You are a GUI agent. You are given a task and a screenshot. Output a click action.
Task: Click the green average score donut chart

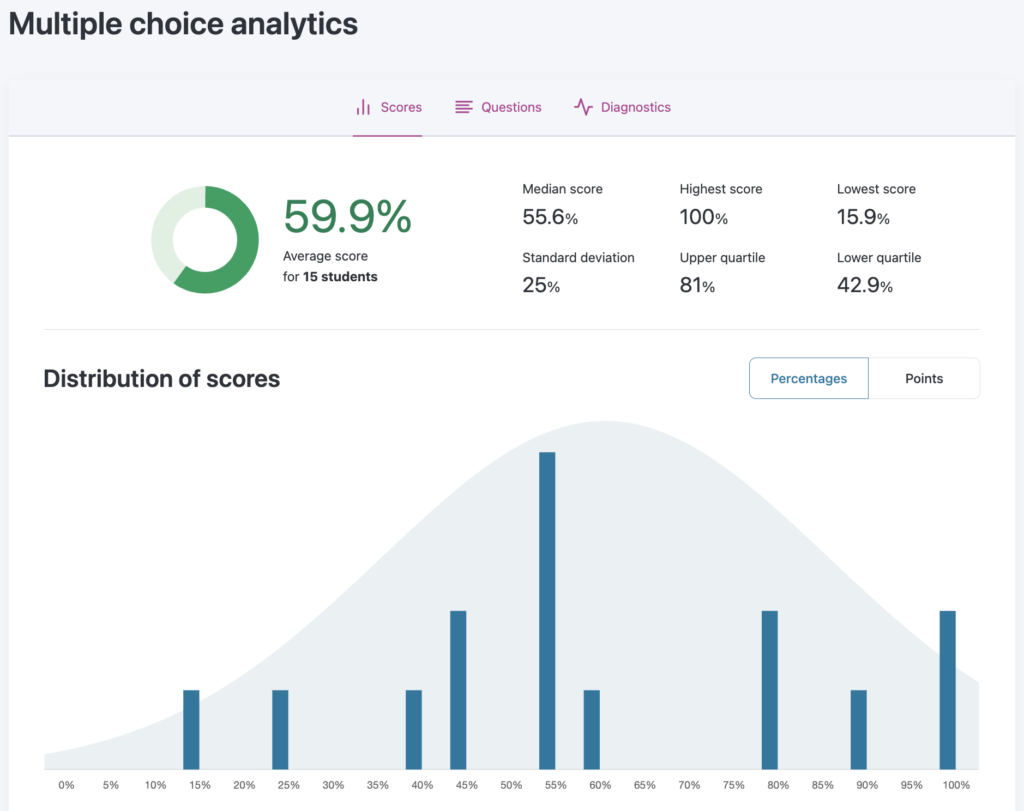tap(205, 239)
